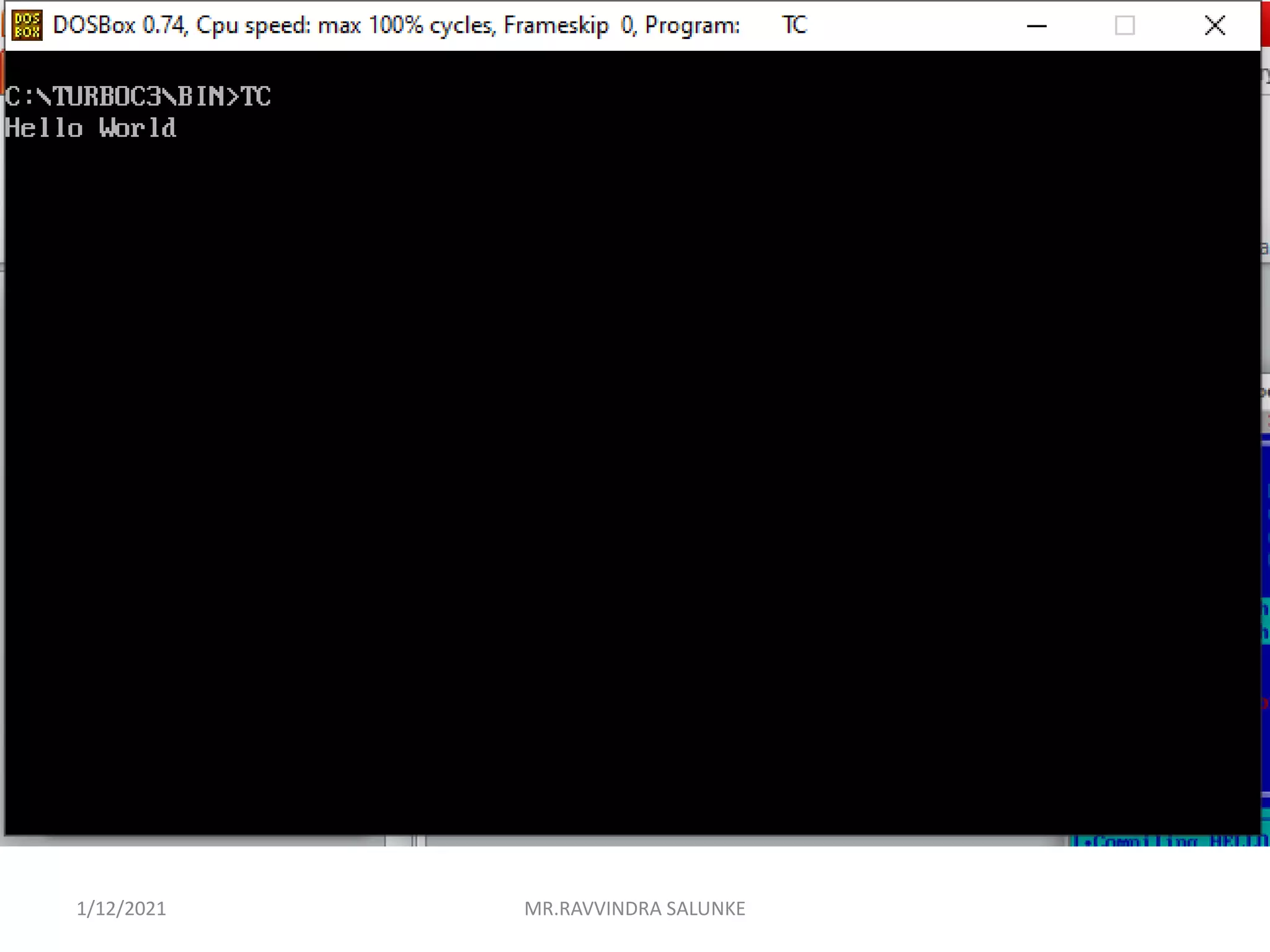Screen dimensions: 1270x952
Task: Minimize the DOSBox window
Action: [x=1036, y=25]
